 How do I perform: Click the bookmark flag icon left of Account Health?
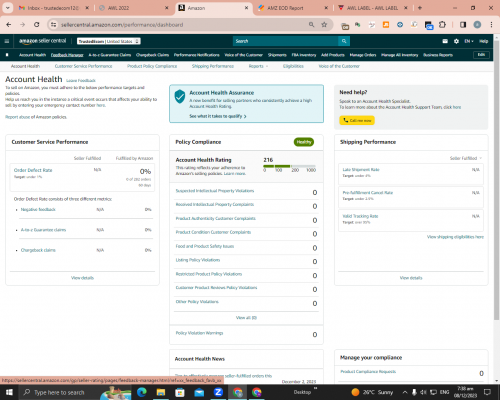tap(7, 55)
